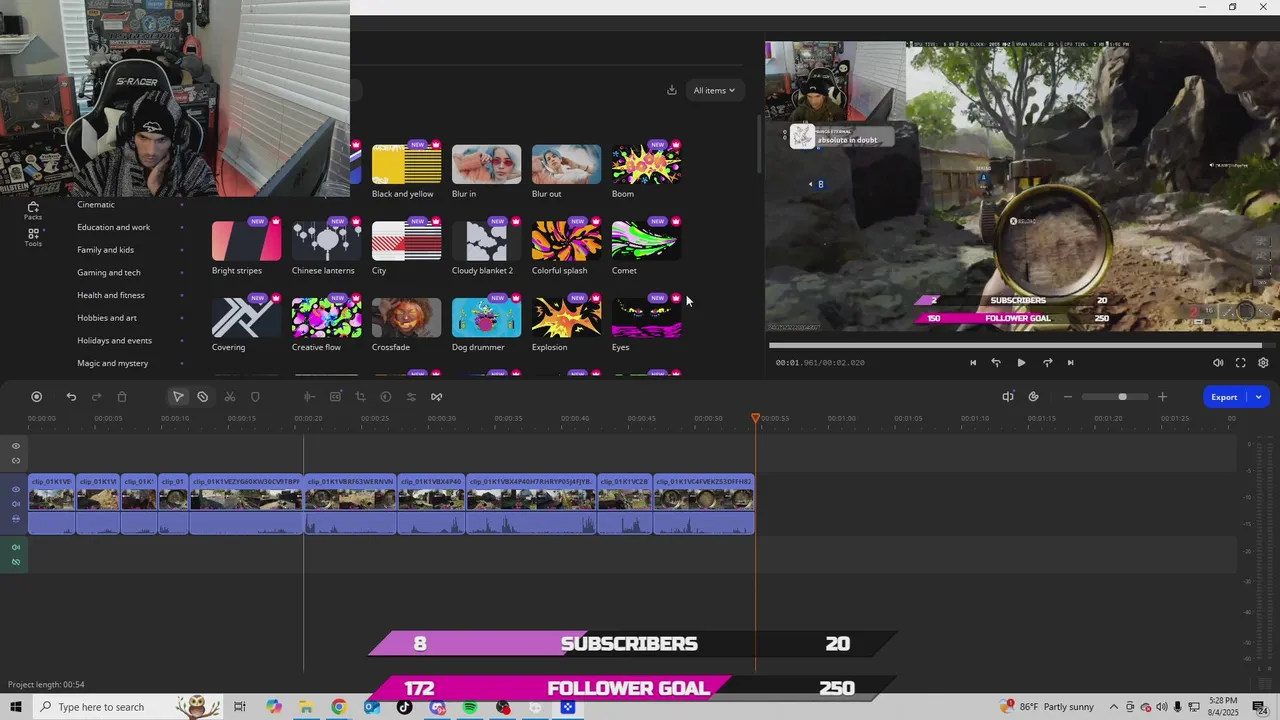Screen dimensions: 1280x720
Task: Open the timeline spiral auto-tool icon
Action: pos(1033,397)
